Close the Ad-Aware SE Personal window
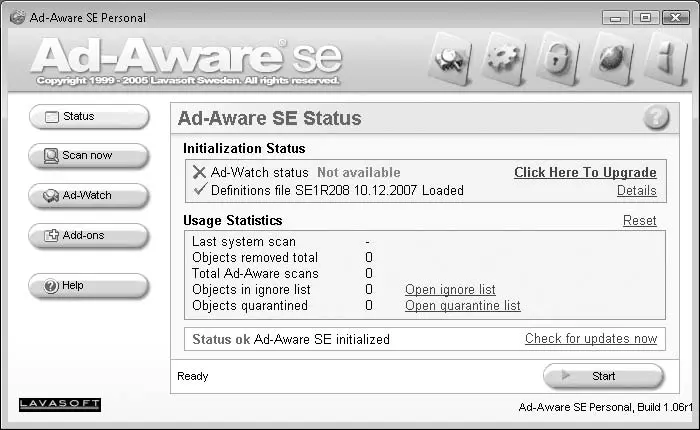This screenshot has height=430, width=700. click(x=675, y=18)
